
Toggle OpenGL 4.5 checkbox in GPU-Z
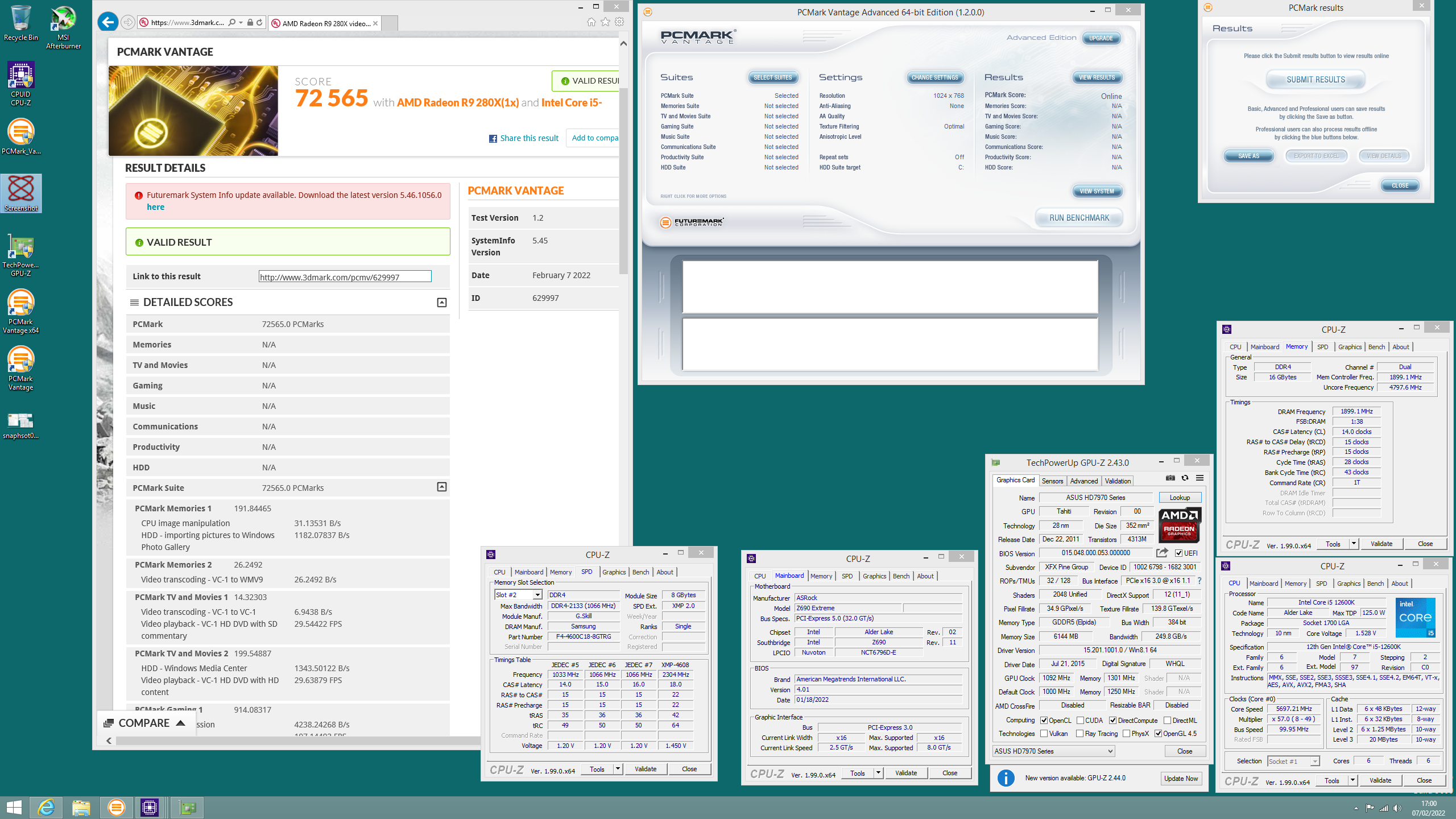(1158, 734)
